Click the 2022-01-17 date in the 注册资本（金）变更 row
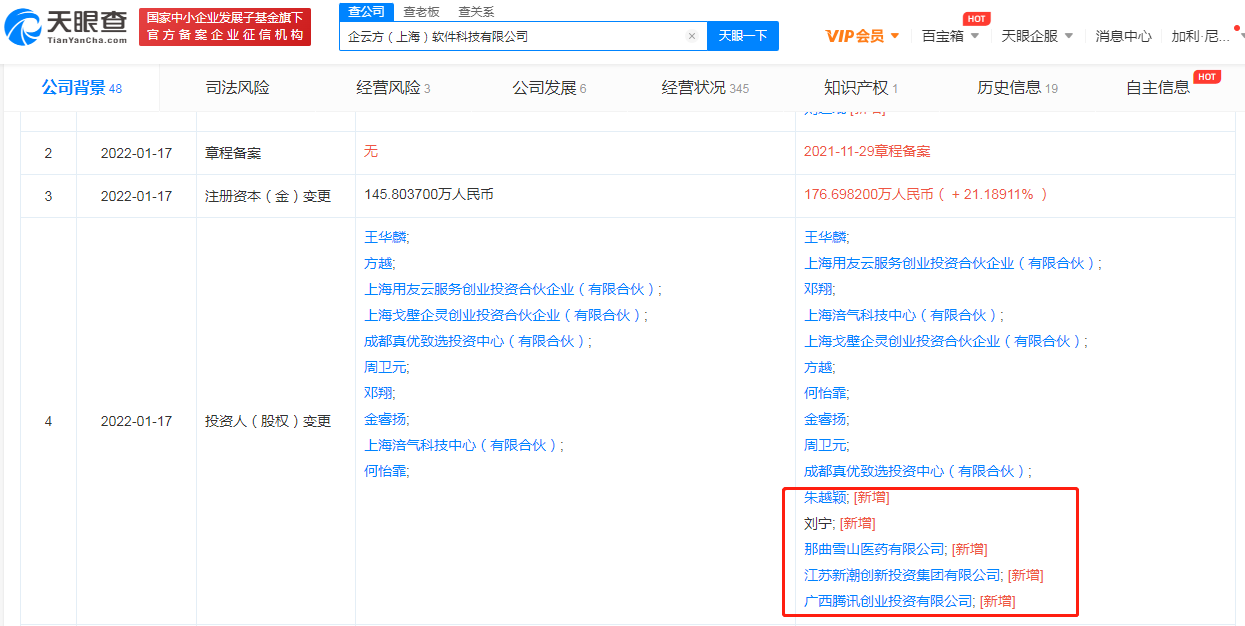 coord(136,196)
